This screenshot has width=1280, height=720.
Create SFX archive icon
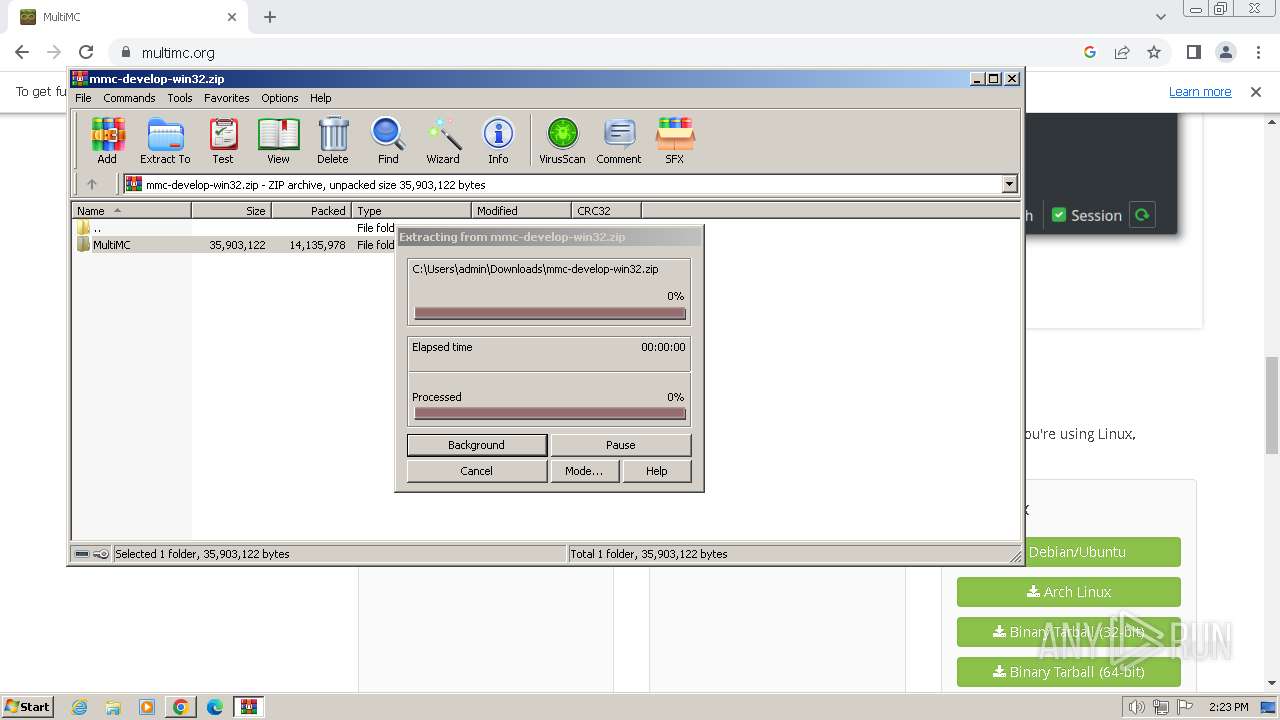pos(675,140)
